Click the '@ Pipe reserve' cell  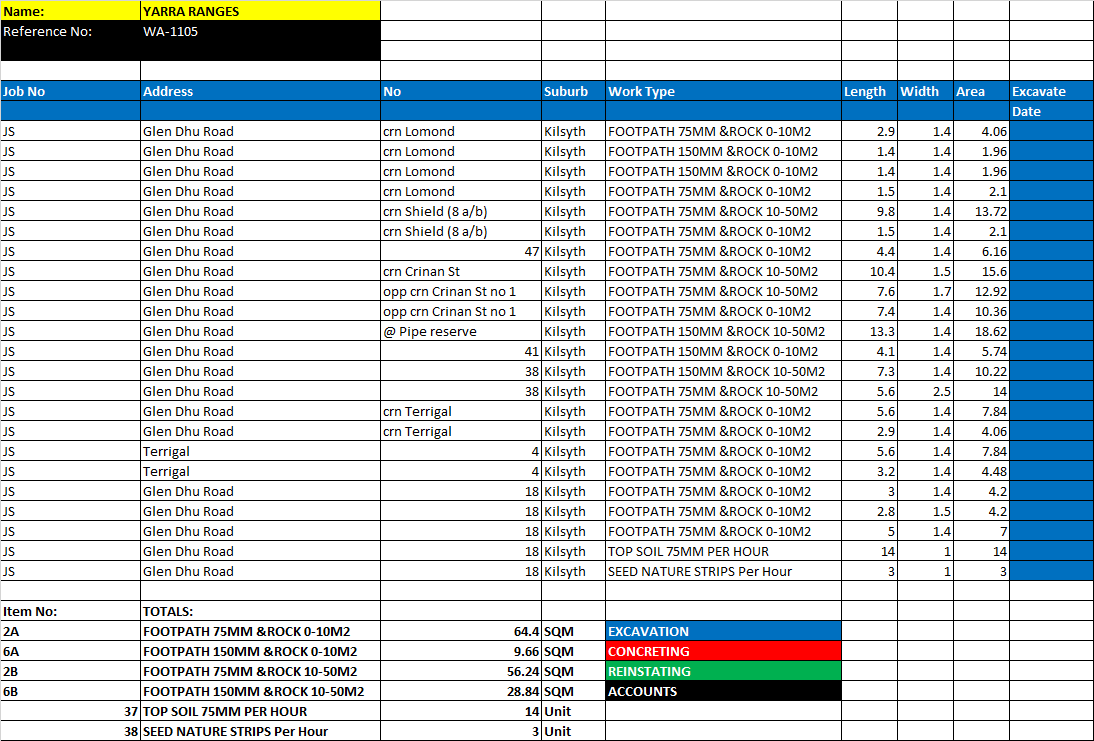coord(460,331)
